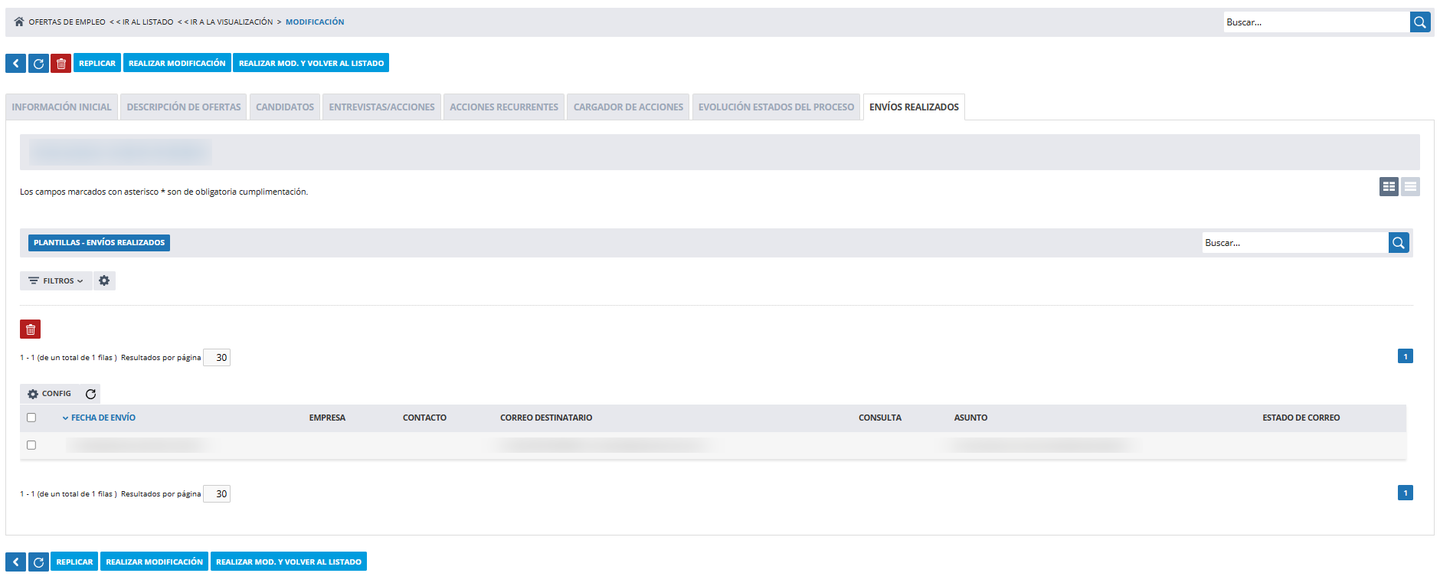Click top REALIZAR MOD. Y VOLVER AL LISTADO
Viewport: 1440px width, 577px height.
[310, 63]
